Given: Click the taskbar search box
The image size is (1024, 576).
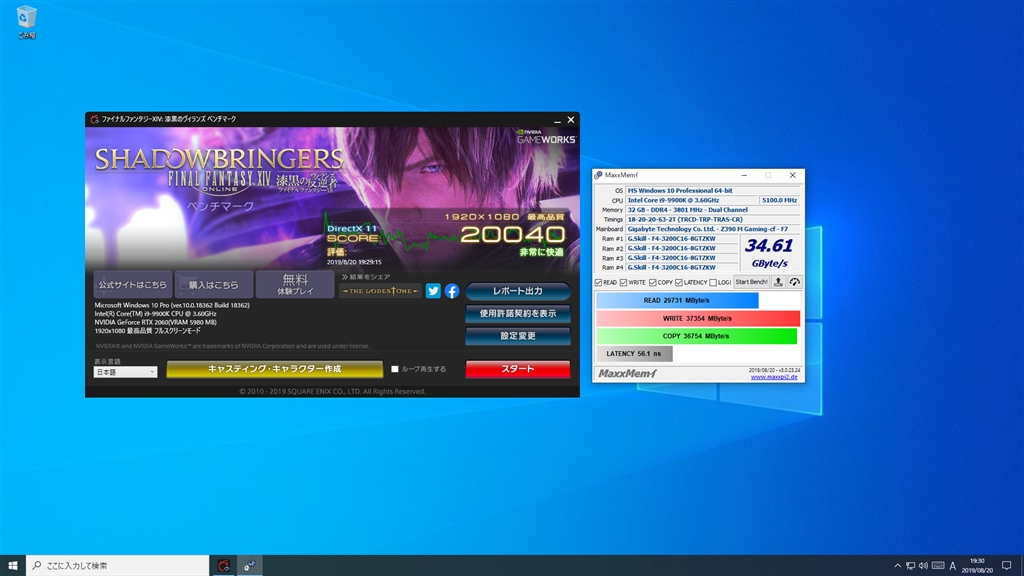Looking at the screenshot, I should pos(118,566).
